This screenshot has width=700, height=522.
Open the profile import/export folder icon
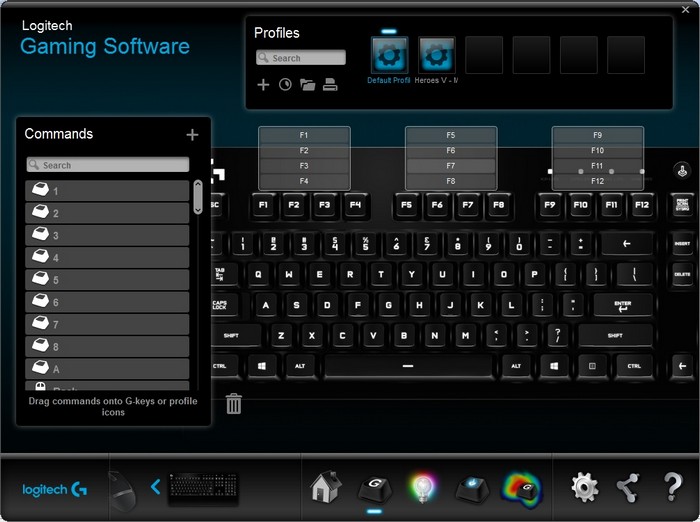[x=308, y=85]
